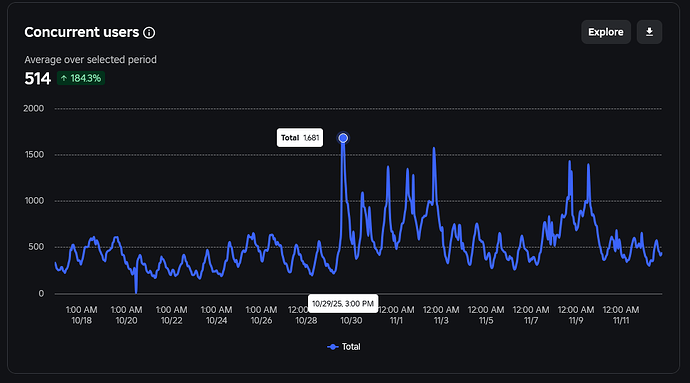Click the 11/1 x-axis date label
This screenshot has height=383, width=690.
tap(396, 320)
